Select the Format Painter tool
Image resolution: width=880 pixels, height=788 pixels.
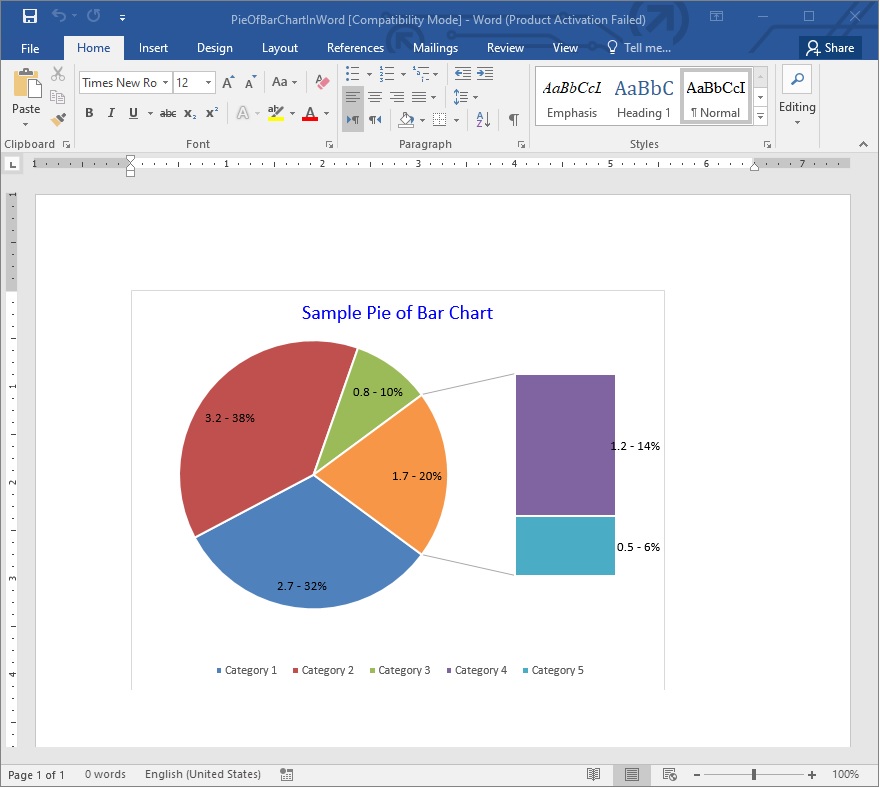59,118
